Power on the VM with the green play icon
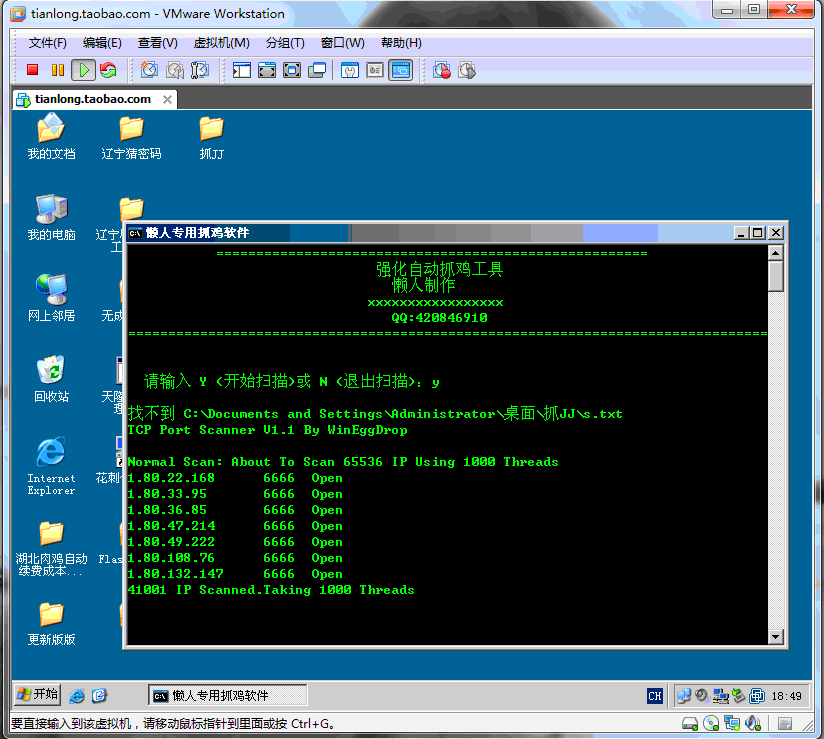The height and width of the screenshot is (739, 824). (x=84, y=70)
